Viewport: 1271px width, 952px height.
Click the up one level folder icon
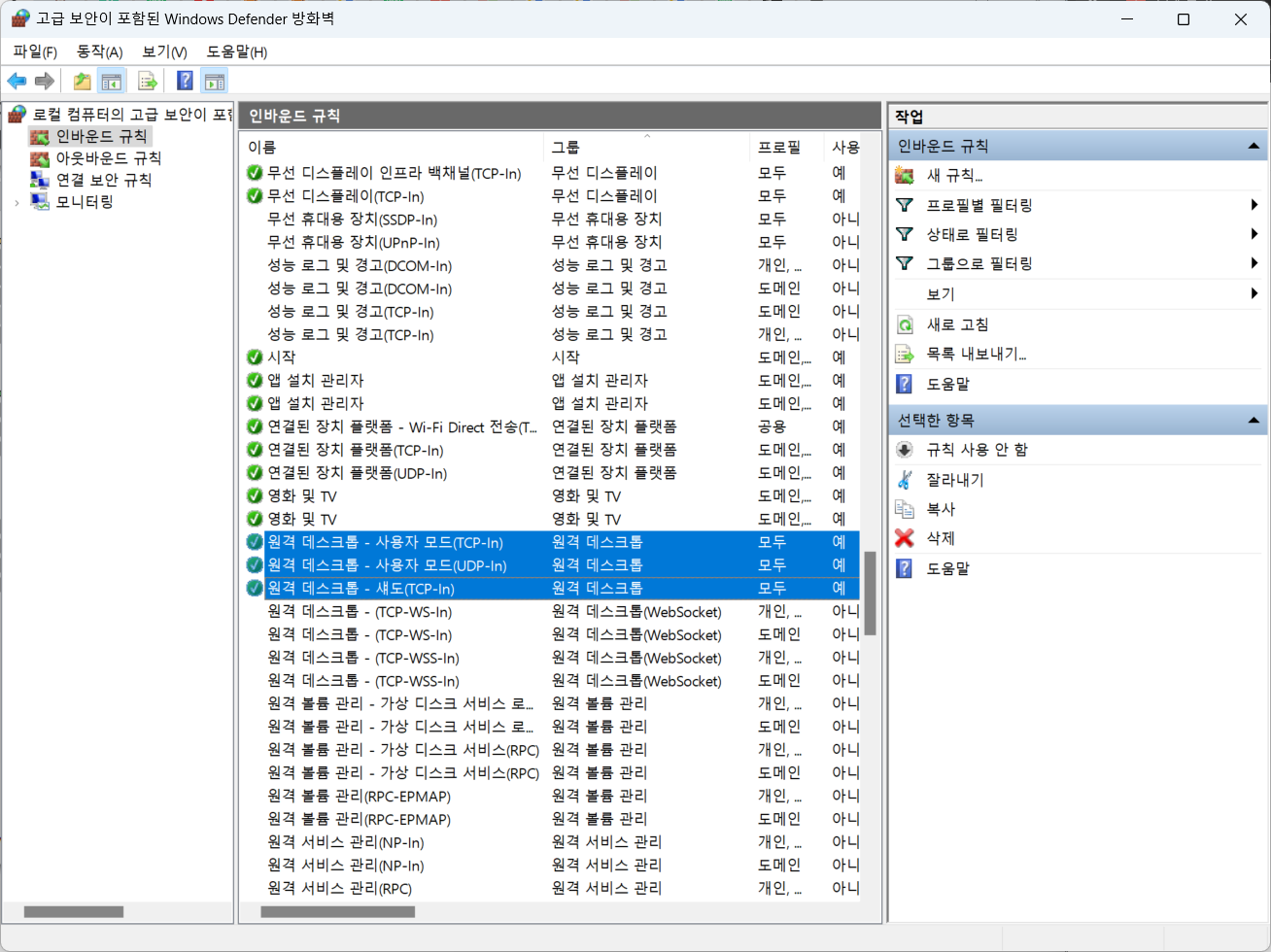tap(83, 82)
